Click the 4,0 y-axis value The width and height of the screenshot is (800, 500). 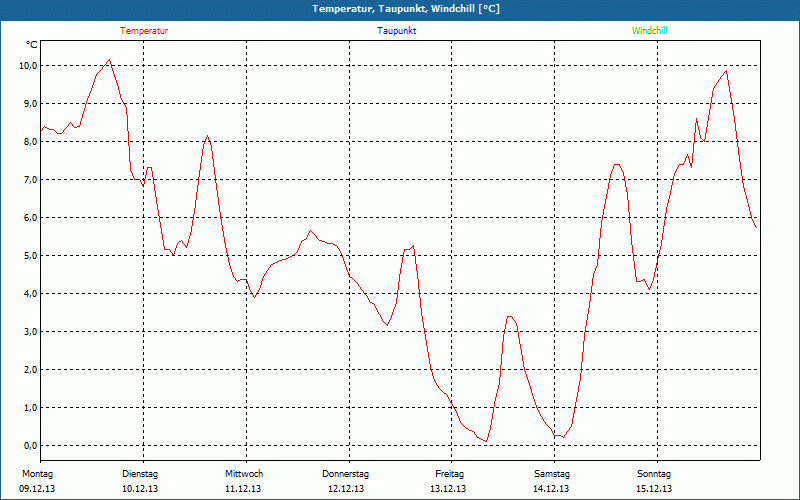coord(30,294)
